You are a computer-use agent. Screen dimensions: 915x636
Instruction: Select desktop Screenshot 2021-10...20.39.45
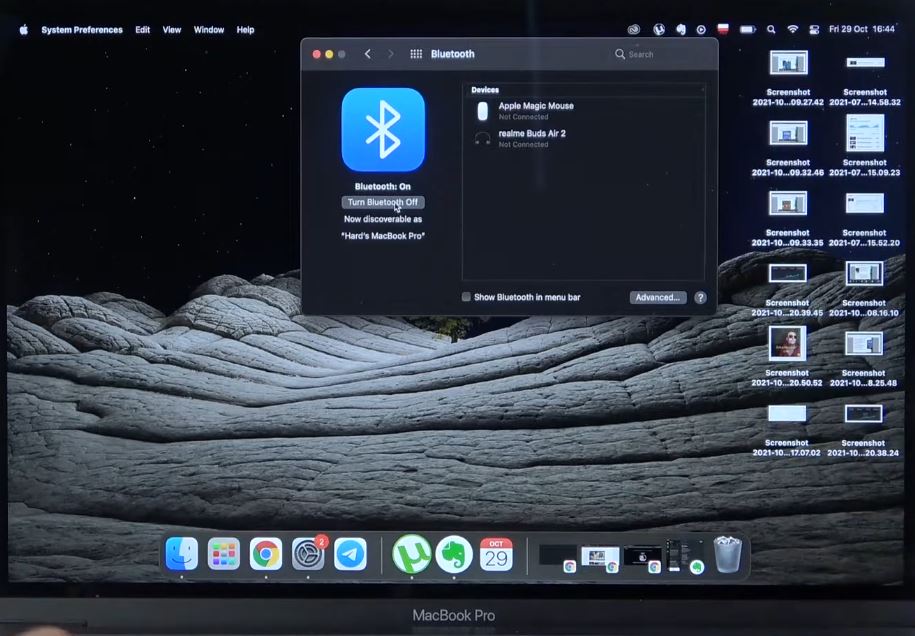pyautogui.click(x=787, y=289)
